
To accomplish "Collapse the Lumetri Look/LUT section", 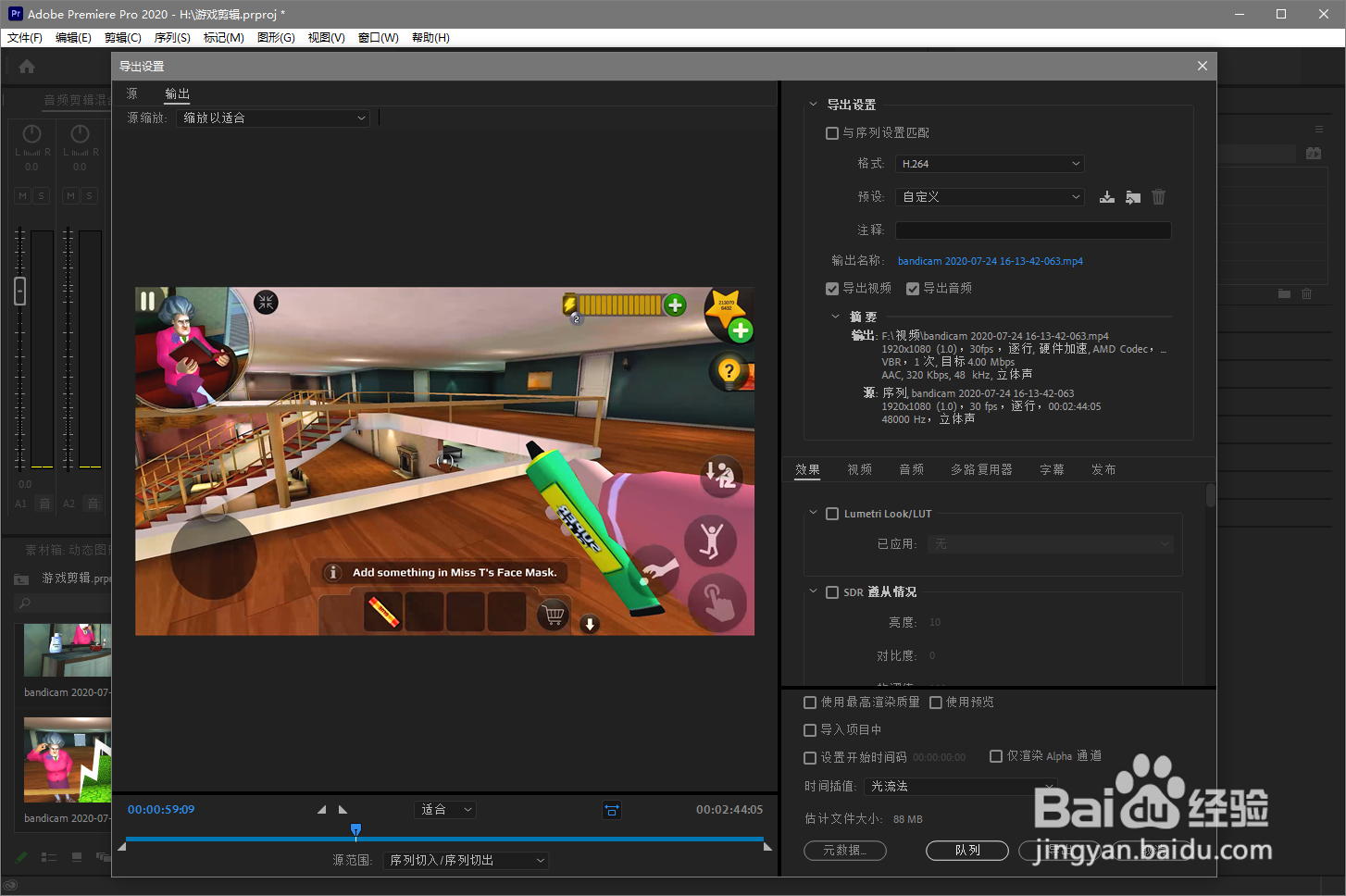I will pos(813,513).
